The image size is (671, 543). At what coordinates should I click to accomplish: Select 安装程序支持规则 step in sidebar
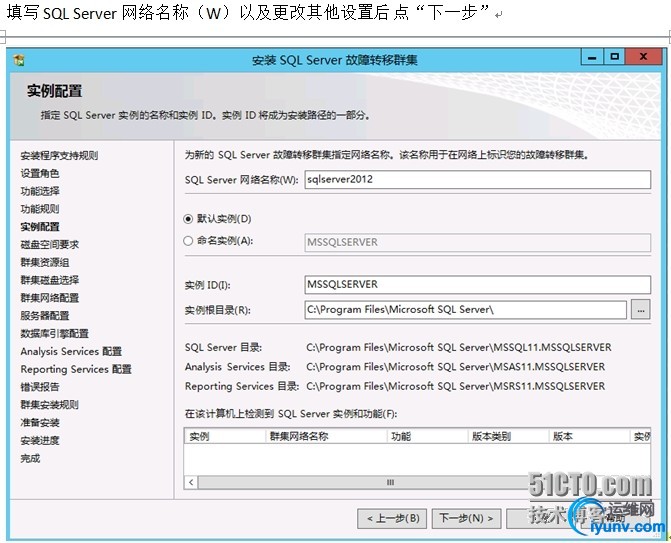point(59,156)
